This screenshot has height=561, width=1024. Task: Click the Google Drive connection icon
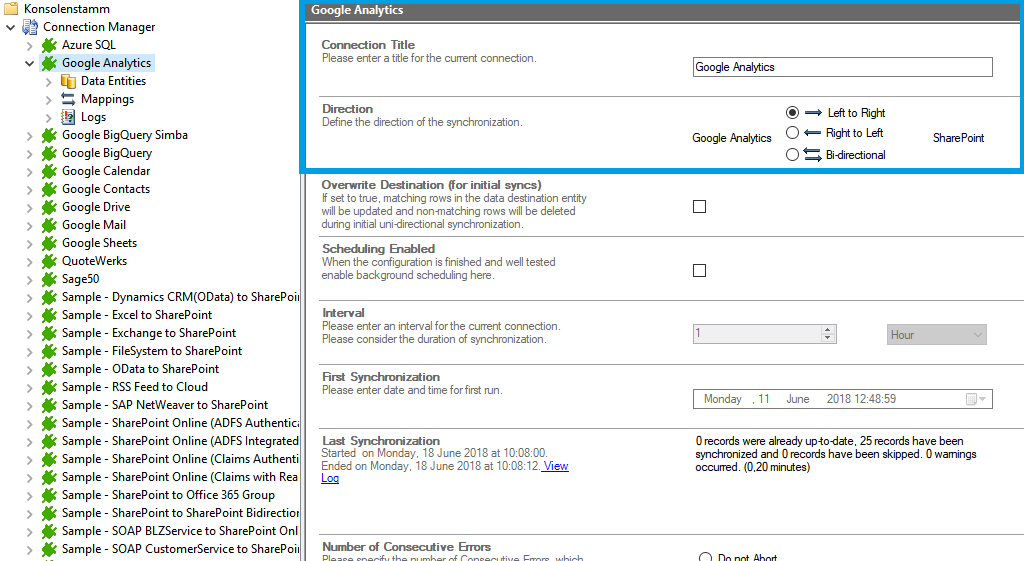(x=49, y=207)
